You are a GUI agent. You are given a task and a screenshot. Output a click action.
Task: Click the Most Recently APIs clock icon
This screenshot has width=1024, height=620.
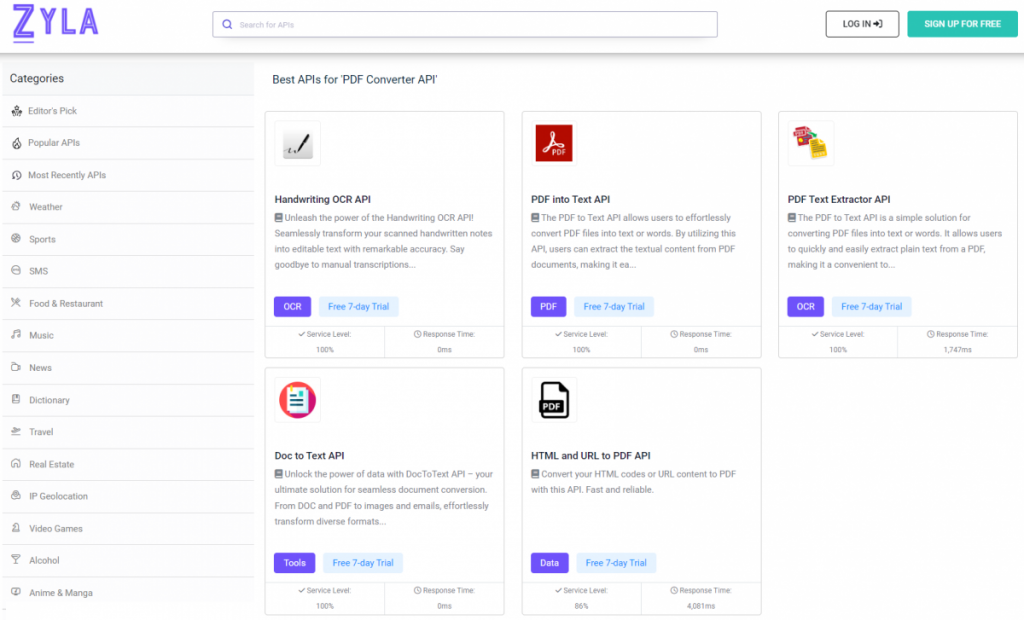click(16, 175)
